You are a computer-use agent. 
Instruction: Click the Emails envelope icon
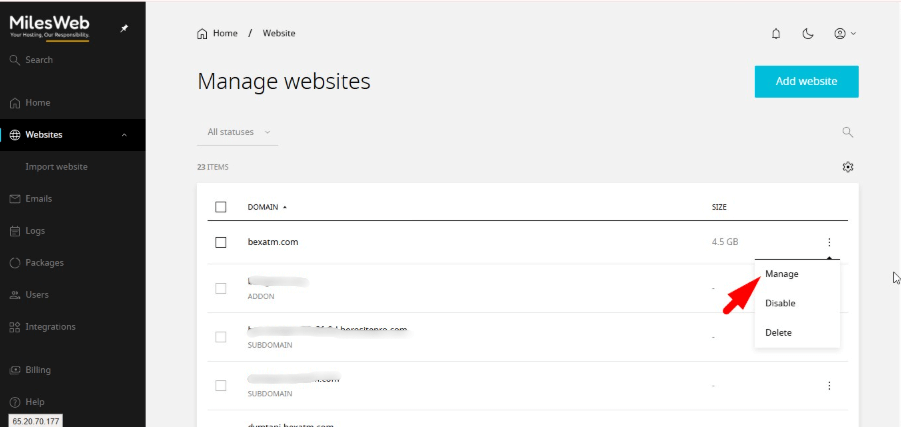15,199
